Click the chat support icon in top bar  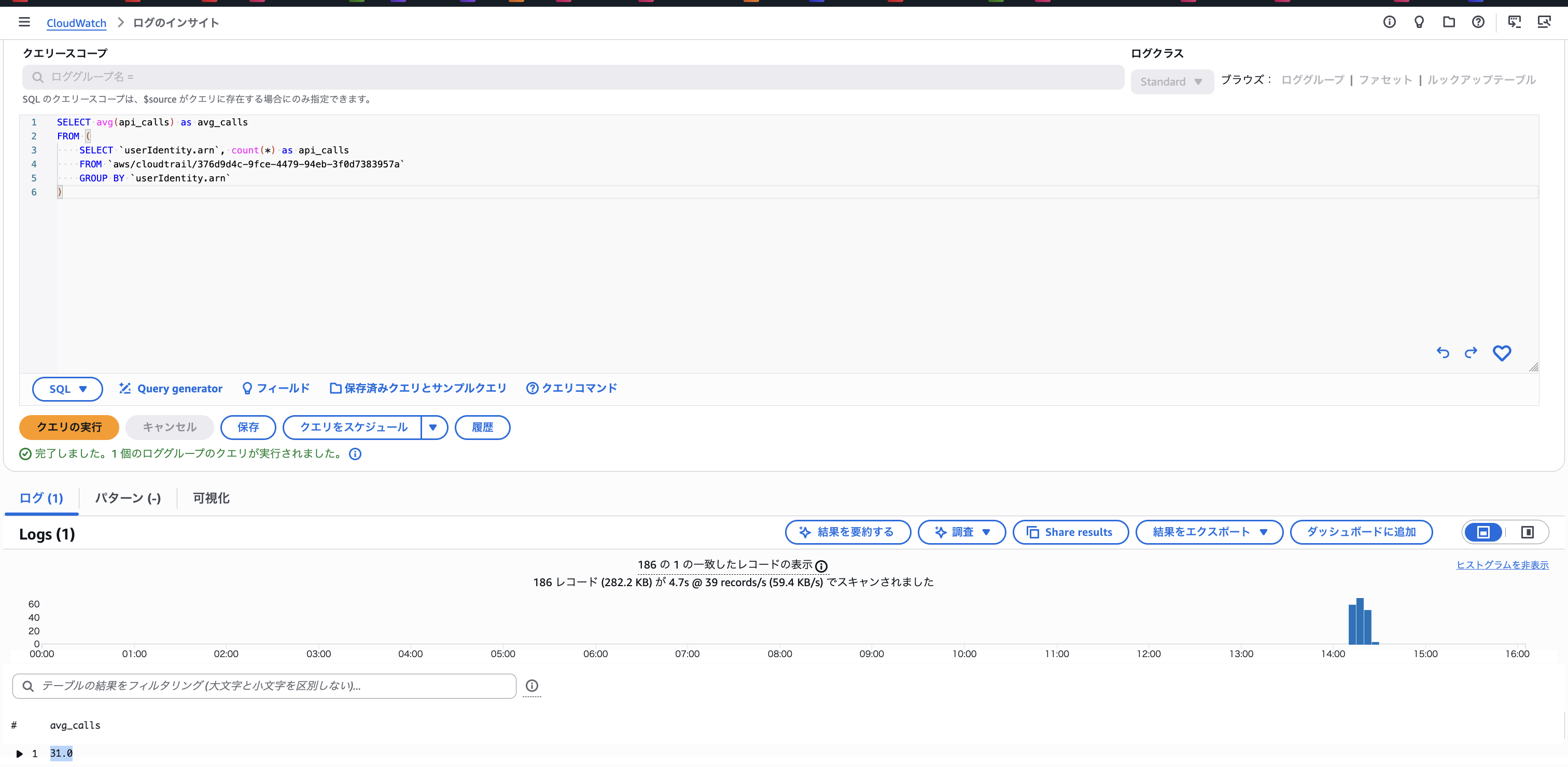(x=1515, y=22)
